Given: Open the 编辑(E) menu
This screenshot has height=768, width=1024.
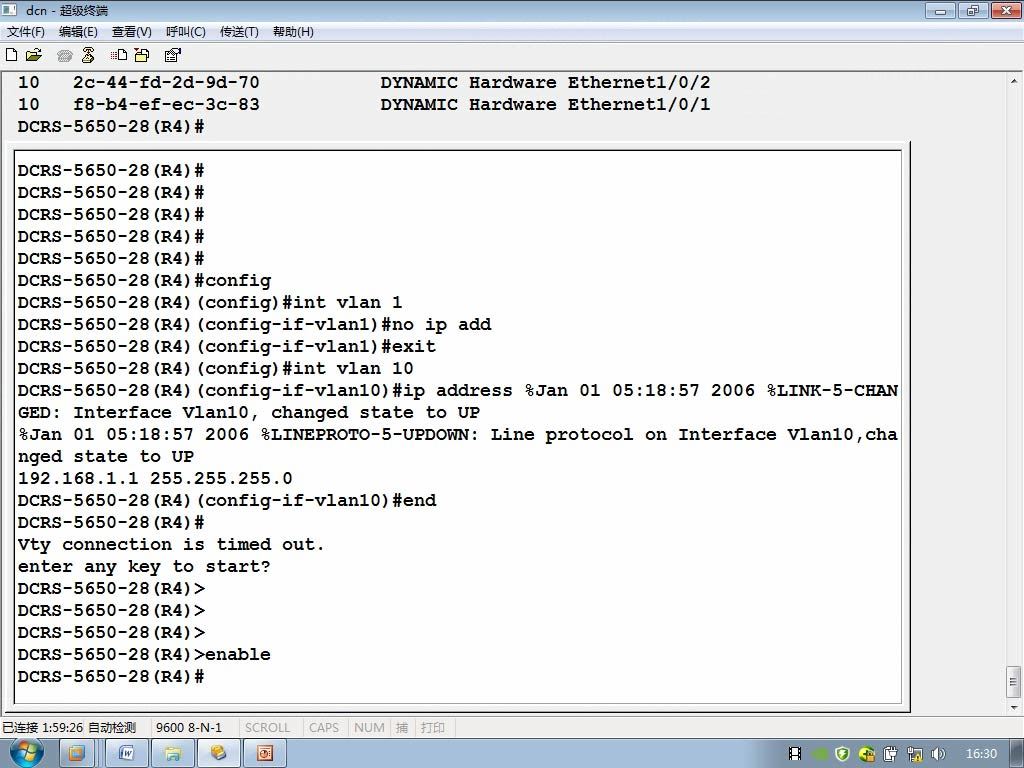Looking at the screenshot, I should click(78, 31).
